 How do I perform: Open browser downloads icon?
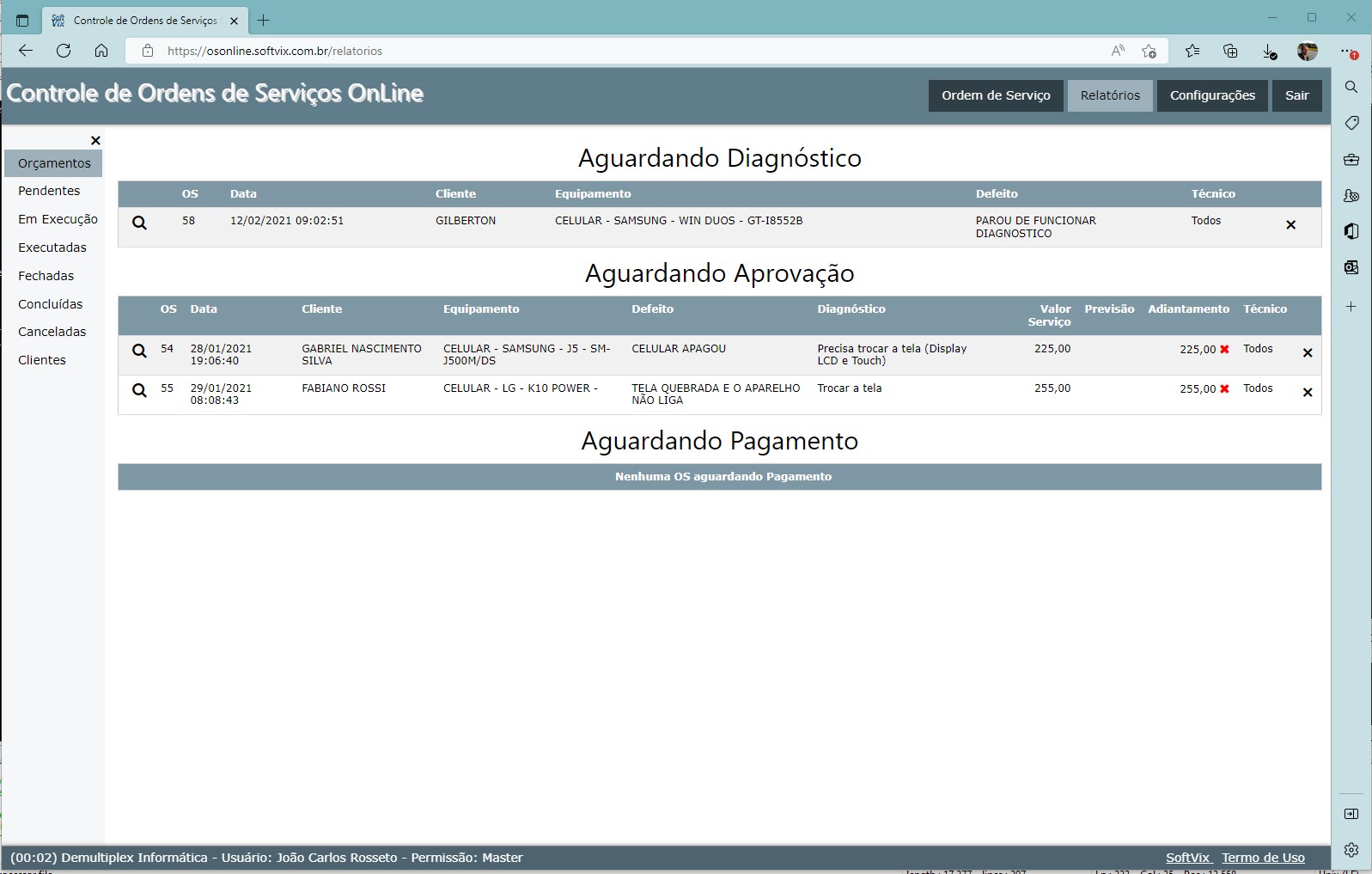(1269, 52)
